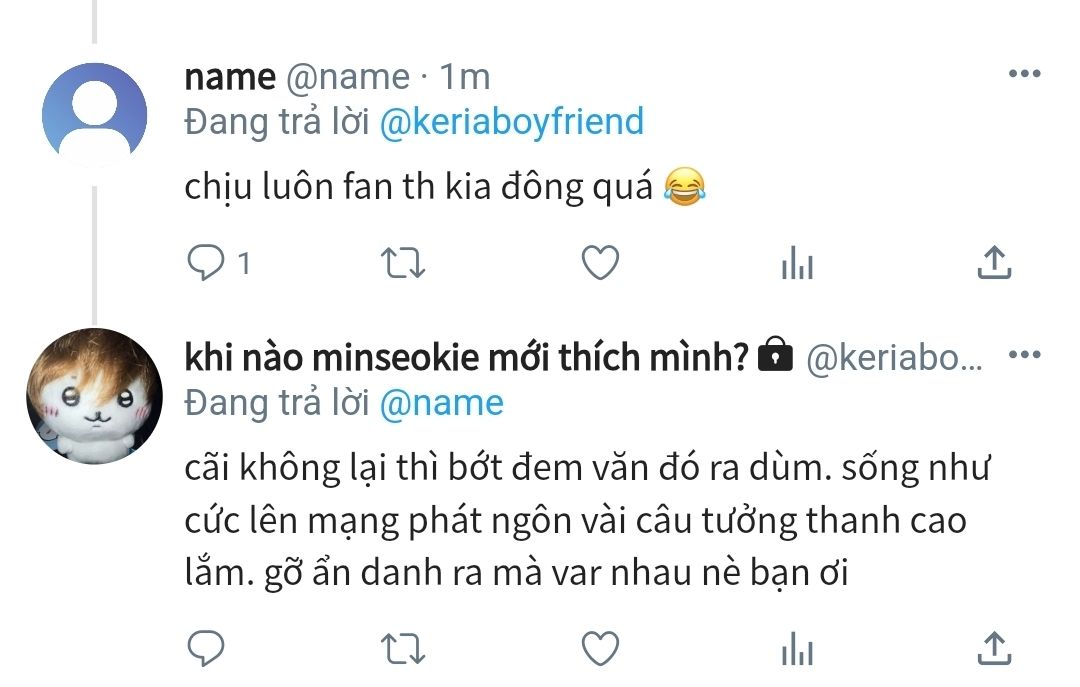The image size is (1080, 687).
Task: Open the @name mention in second reply
Action: pos(442,403)
